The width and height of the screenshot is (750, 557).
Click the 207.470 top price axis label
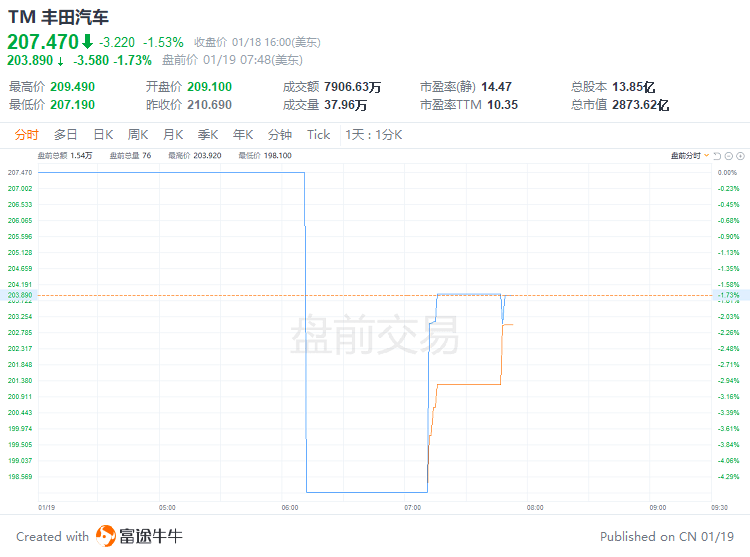20,172
